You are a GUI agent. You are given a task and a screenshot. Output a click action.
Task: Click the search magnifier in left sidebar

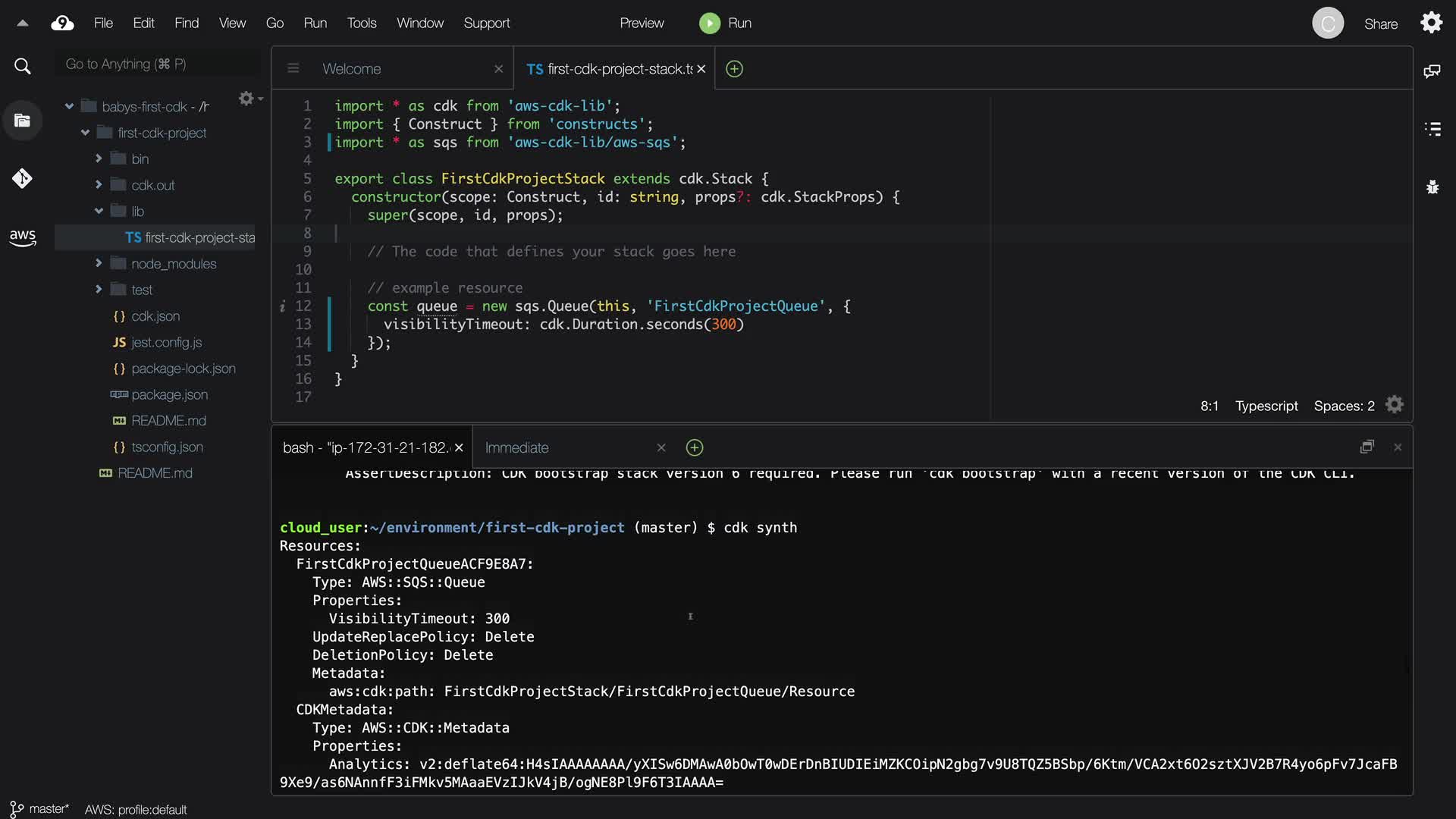point(23,67)
